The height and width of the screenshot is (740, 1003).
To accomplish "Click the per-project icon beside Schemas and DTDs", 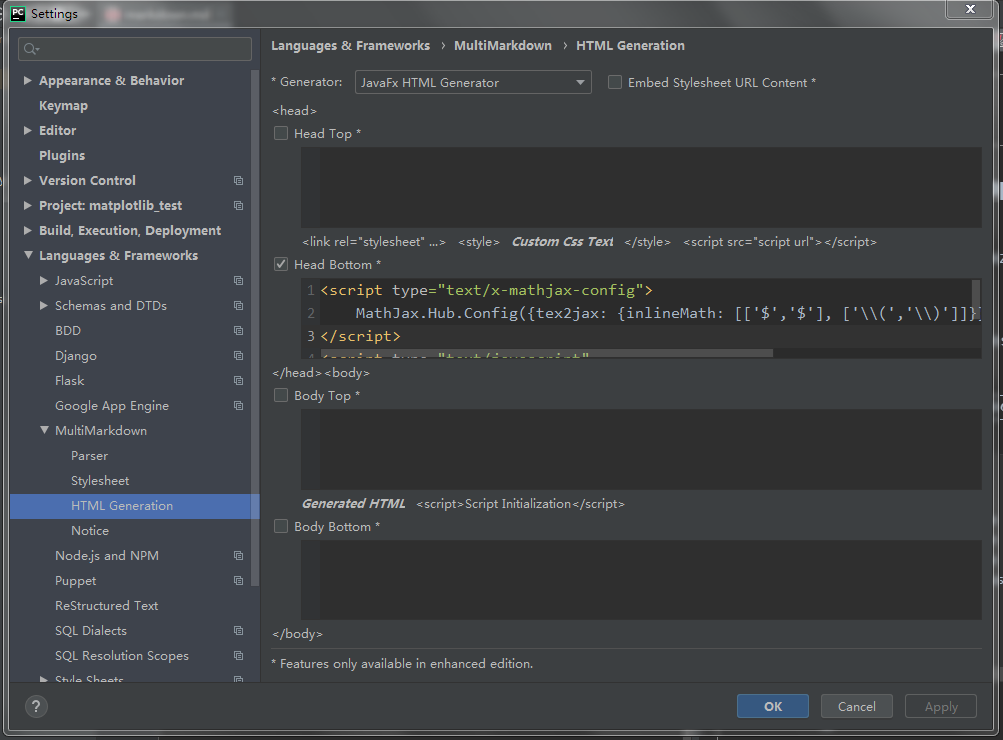I will (x=239, y=305).
